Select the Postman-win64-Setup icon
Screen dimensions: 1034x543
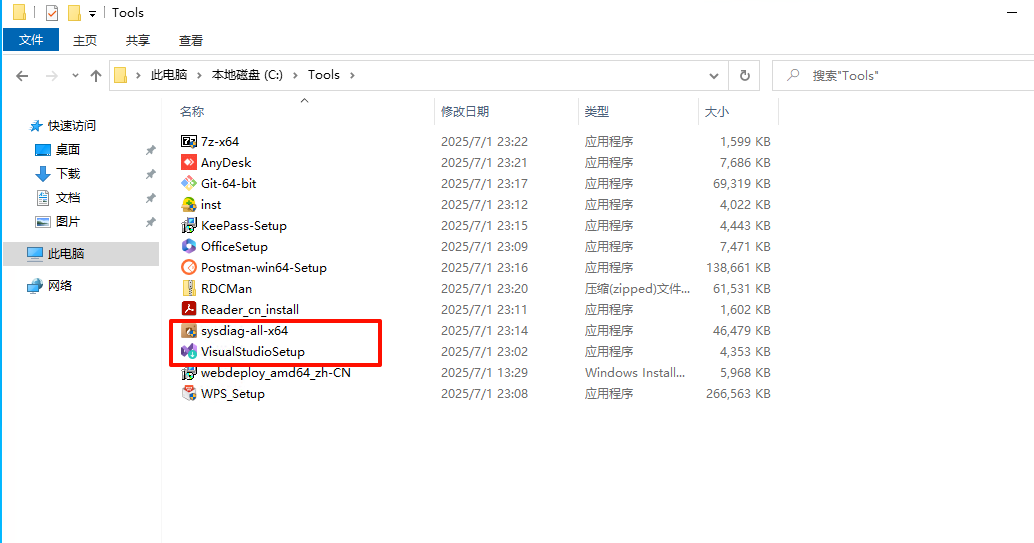[189, 267]
